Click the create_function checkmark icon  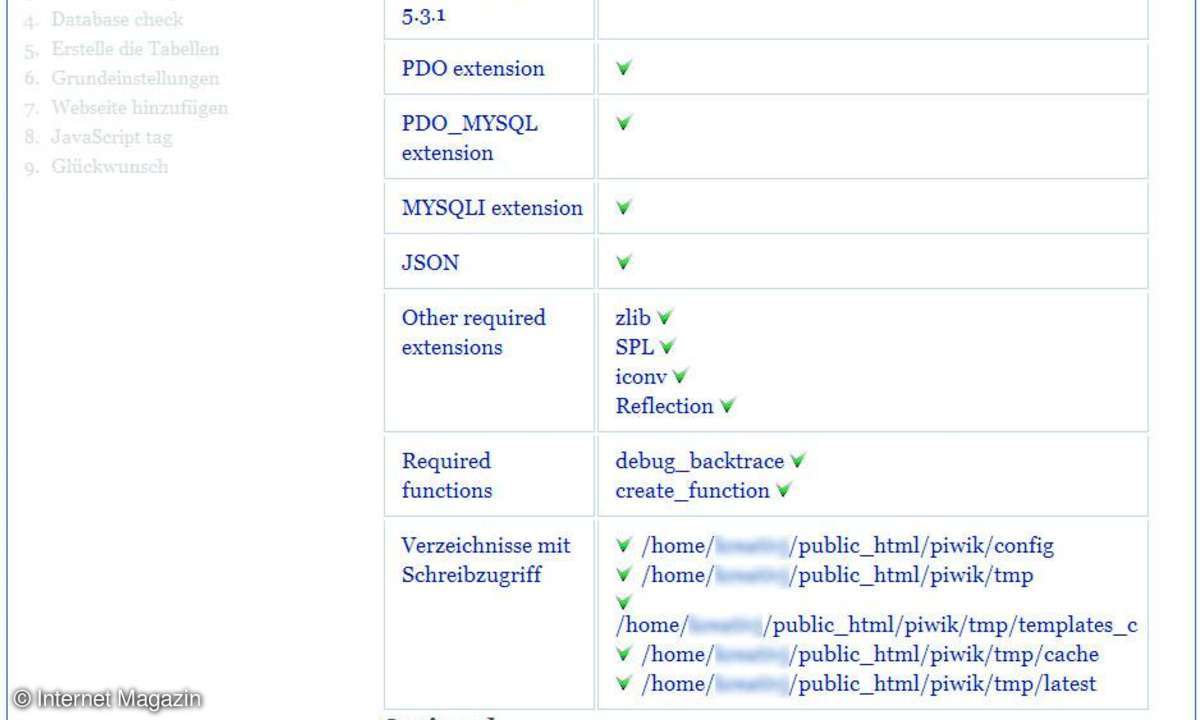pos(784,491)
